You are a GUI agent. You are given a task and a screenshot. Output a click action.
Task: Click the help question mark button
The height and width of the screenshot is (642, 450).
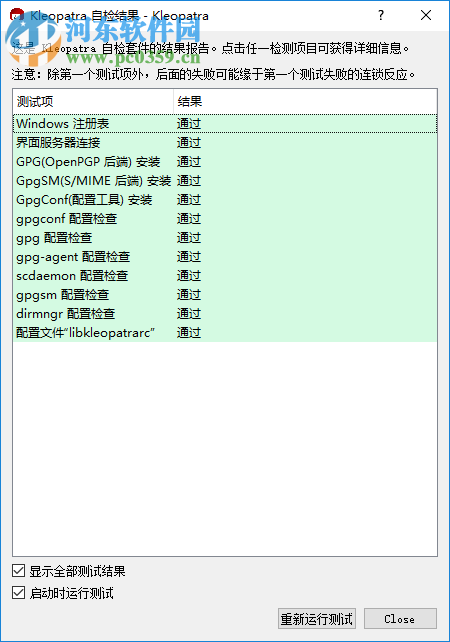(381, 16)
